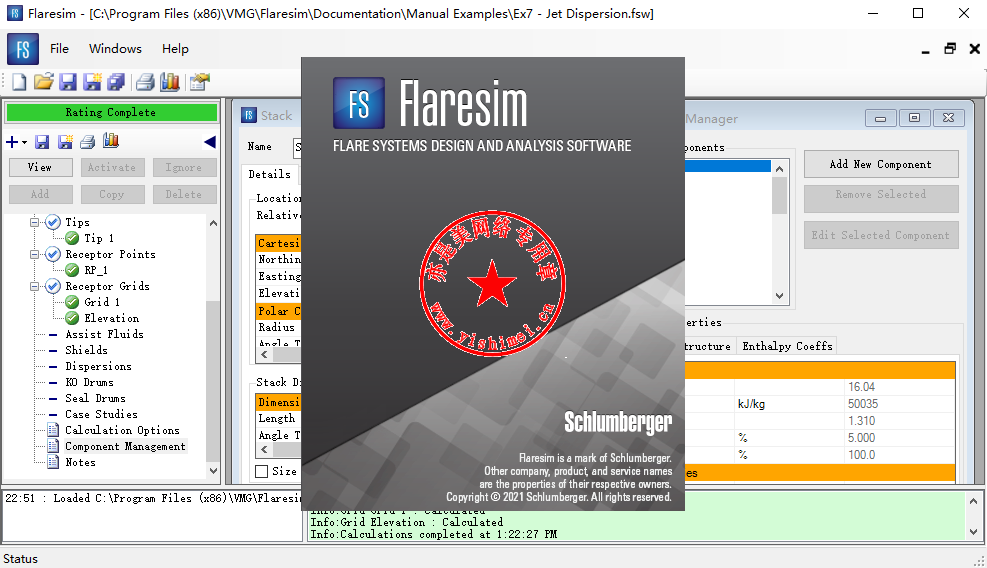The width and height of the screenshot is (987, 568).
Task: Open the Help menu
Action: point(175,48)
